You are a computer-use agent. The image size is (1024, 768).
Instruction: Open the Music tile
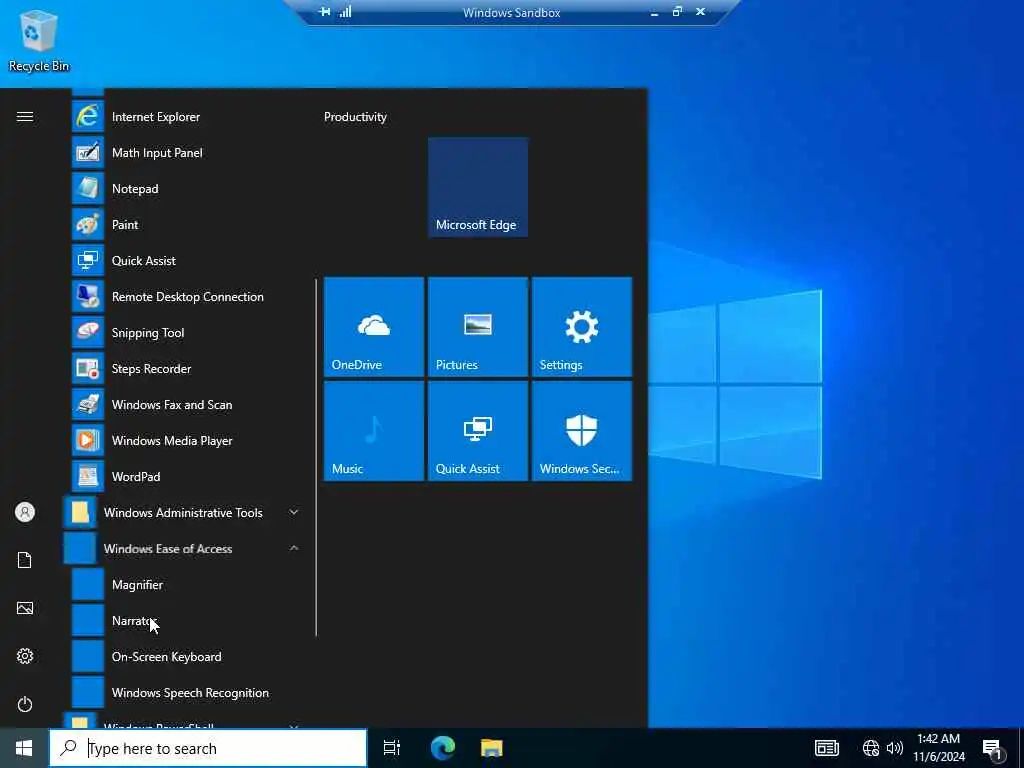click(x=374, y=431)
